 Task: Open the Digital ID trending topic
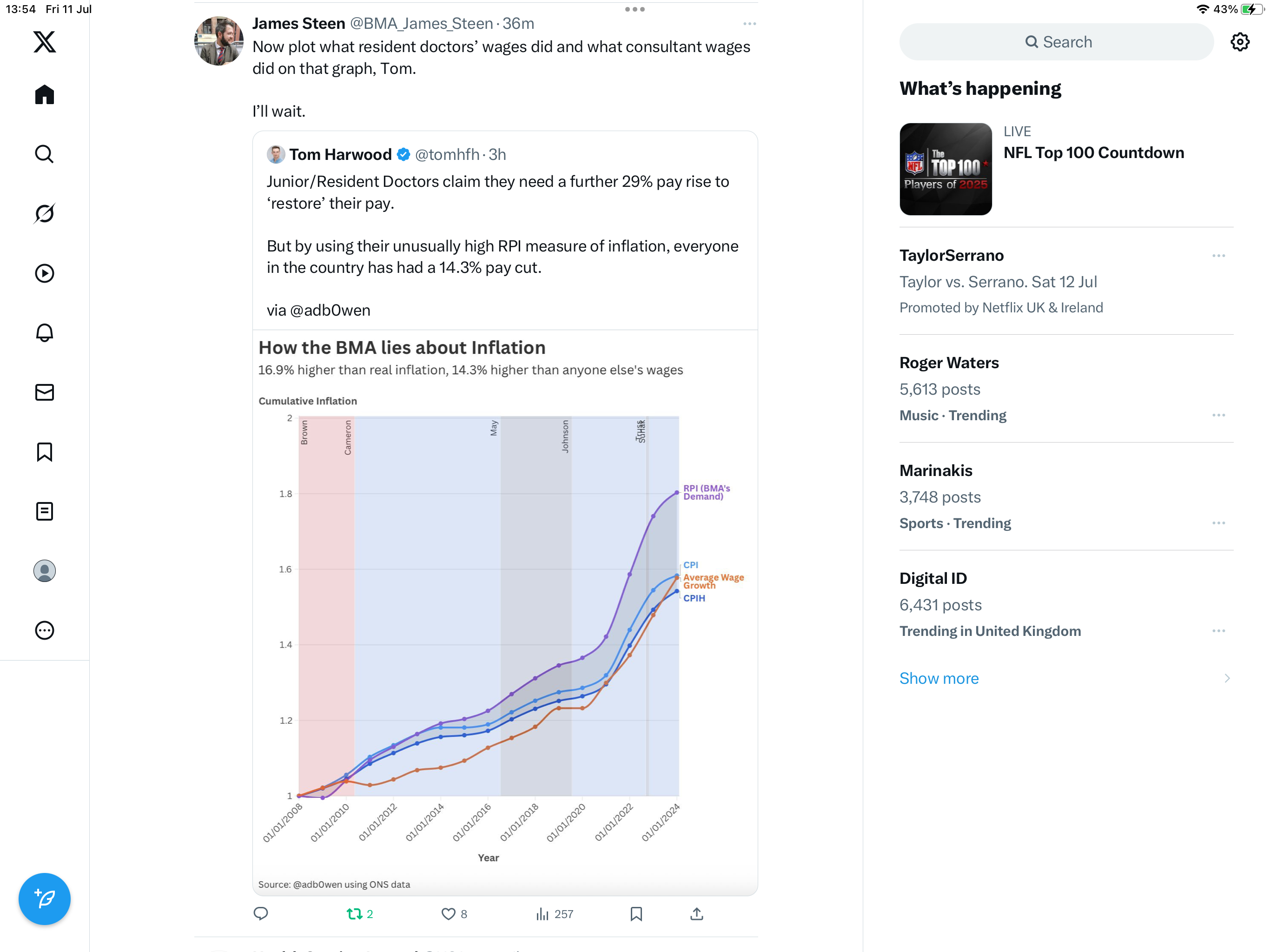tap(1066, 604)
